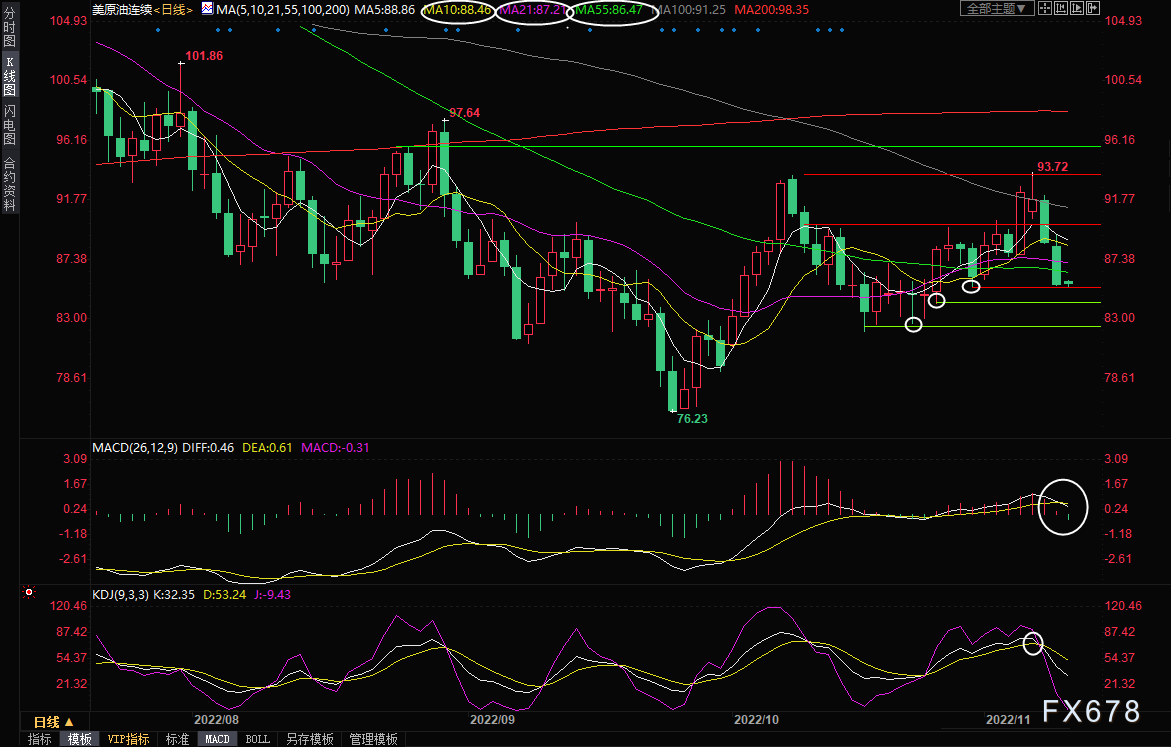This screenshot has width=1171, height=747.
Task: Open the 闪电图 side tab
Action: pos(10,125)
